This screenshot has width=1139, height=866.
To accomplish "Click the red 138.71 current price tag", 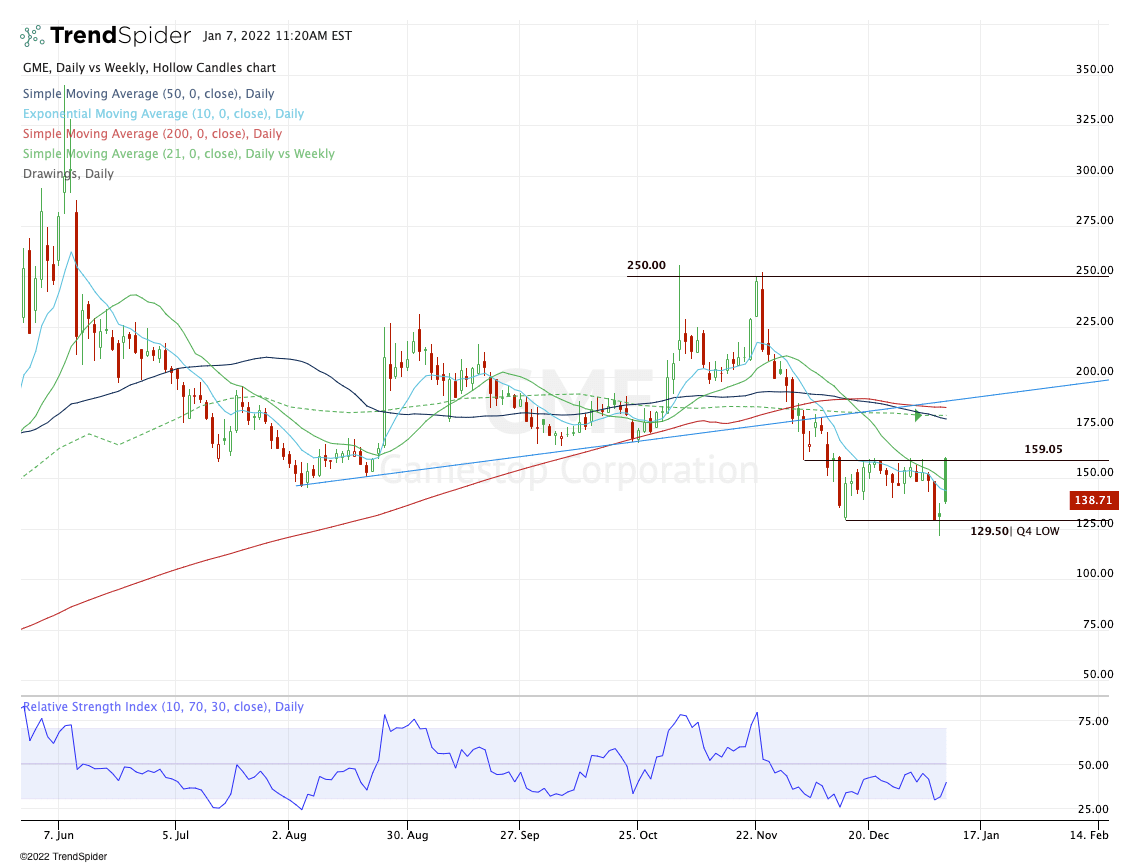I will click(x=1093, y=500).
